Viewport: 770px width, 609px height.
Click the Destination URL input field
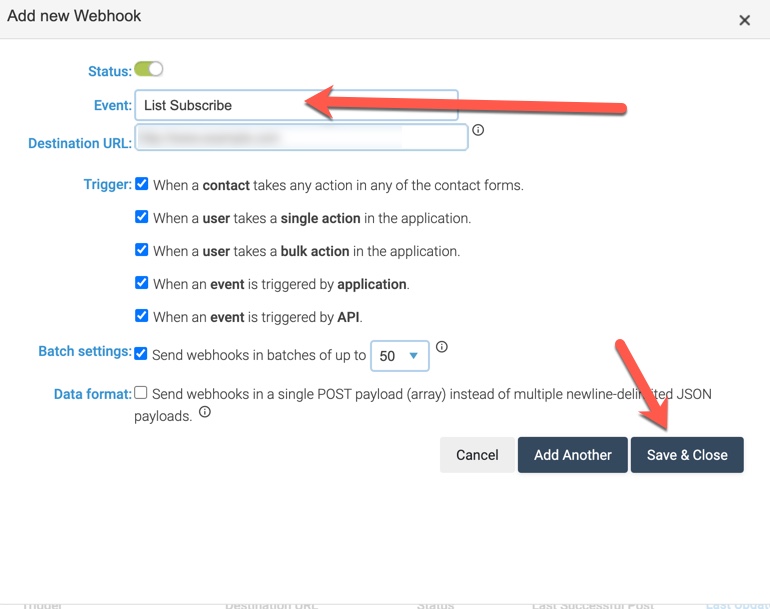click(302, 138)
